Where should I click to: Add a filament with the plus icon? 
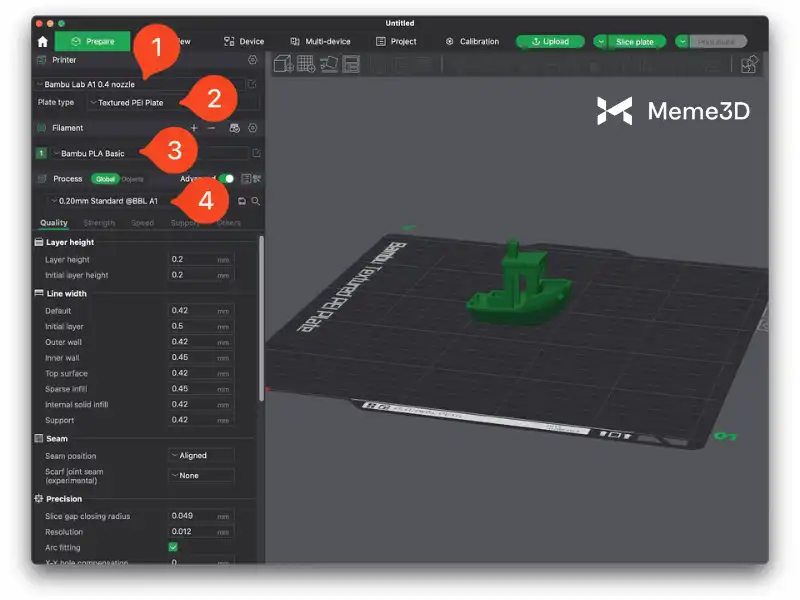pyautogui.click(x=194, y=128)
